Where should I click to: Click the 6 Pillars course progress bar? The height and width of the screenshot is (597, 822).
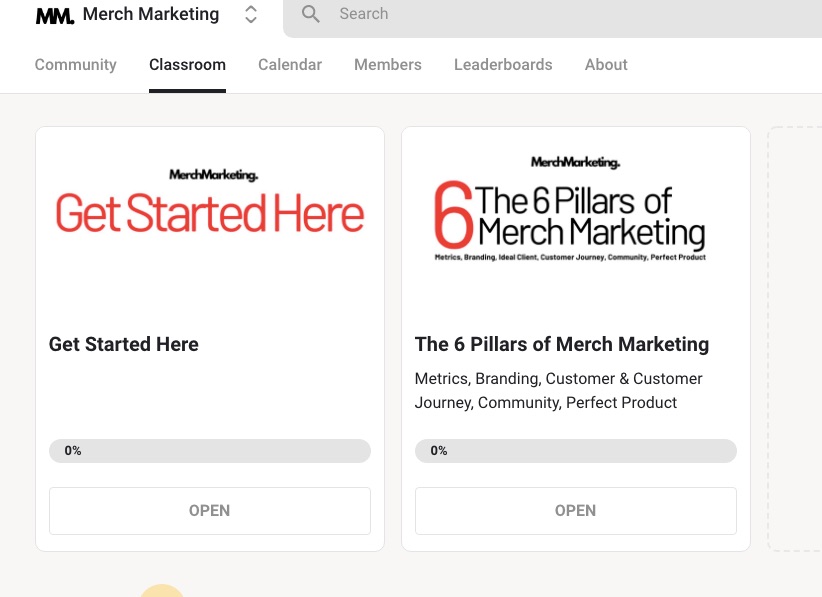point(575,451)
